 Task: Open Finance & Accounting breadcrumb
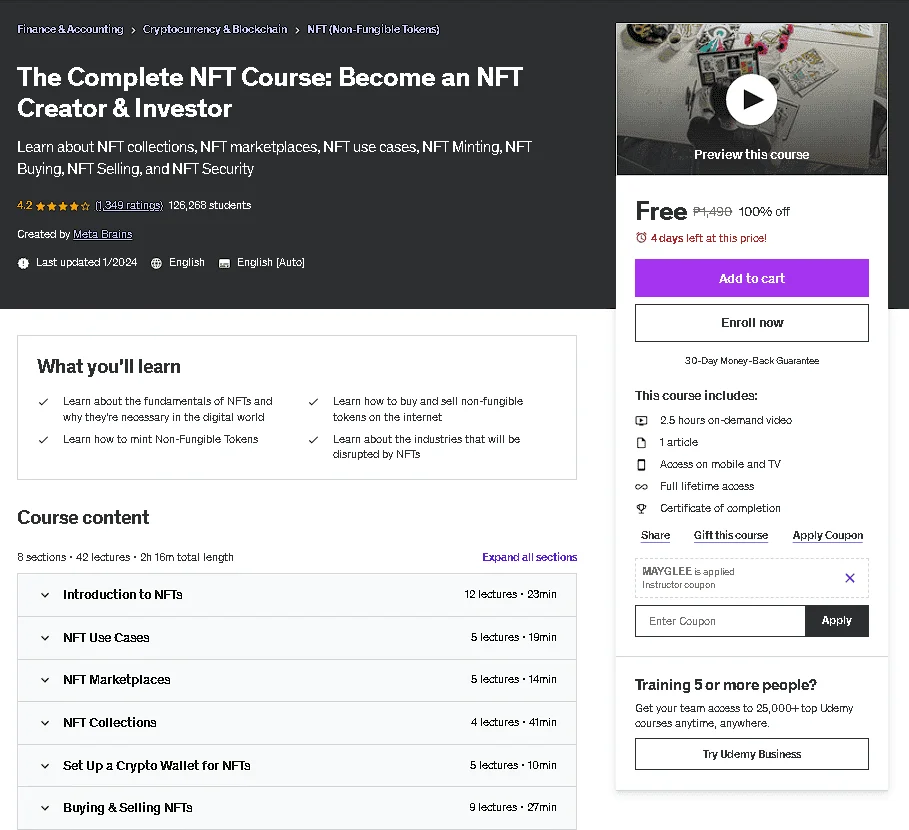coord(70,29)
